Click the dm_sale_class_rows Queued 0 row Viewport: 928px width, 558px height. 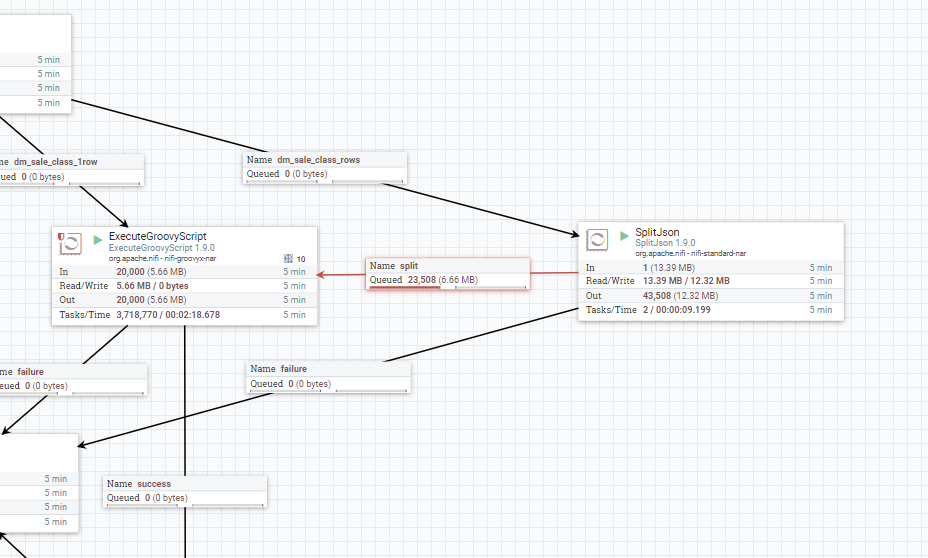(325, 174)
